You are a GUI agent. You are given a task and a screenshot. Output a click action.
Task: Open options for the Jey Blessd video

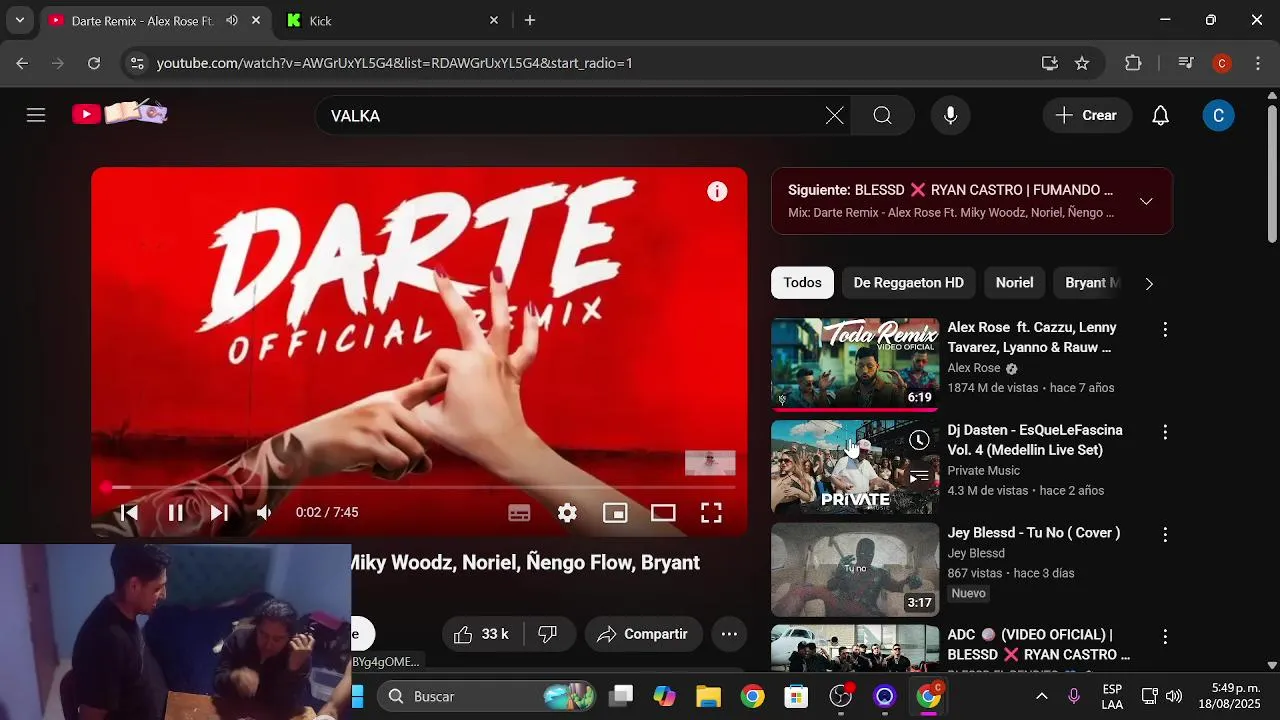(x=1164, y=535)
